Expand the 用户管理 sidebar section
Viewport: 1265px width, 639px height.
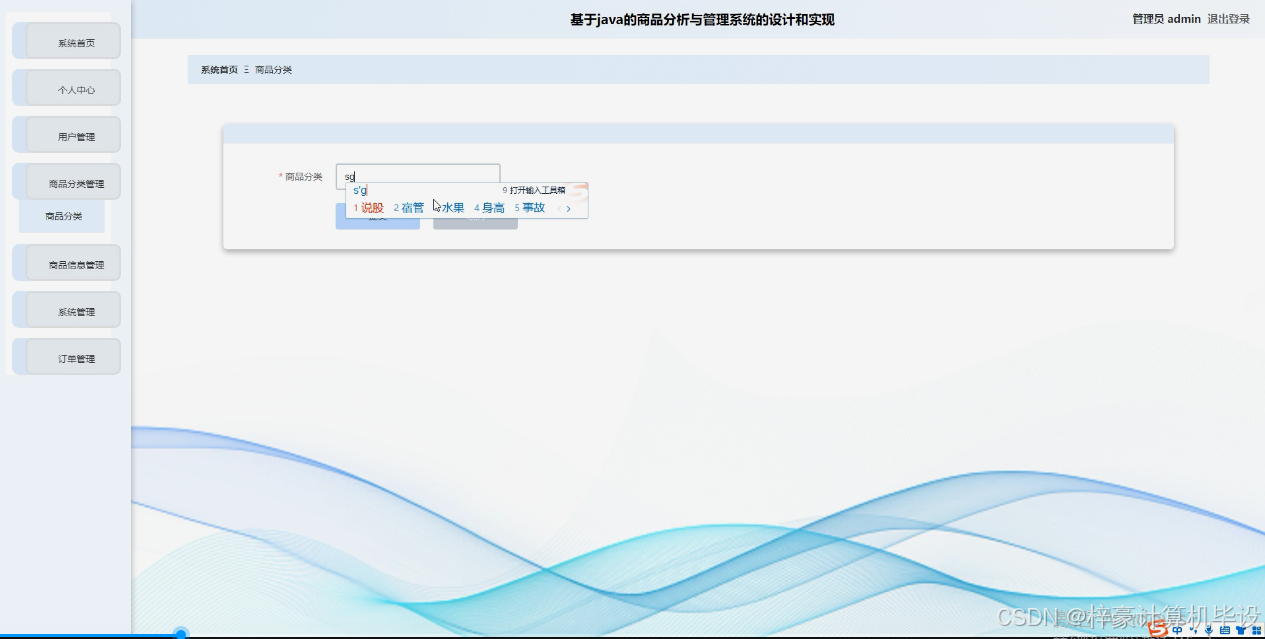(x=66, y=134)
